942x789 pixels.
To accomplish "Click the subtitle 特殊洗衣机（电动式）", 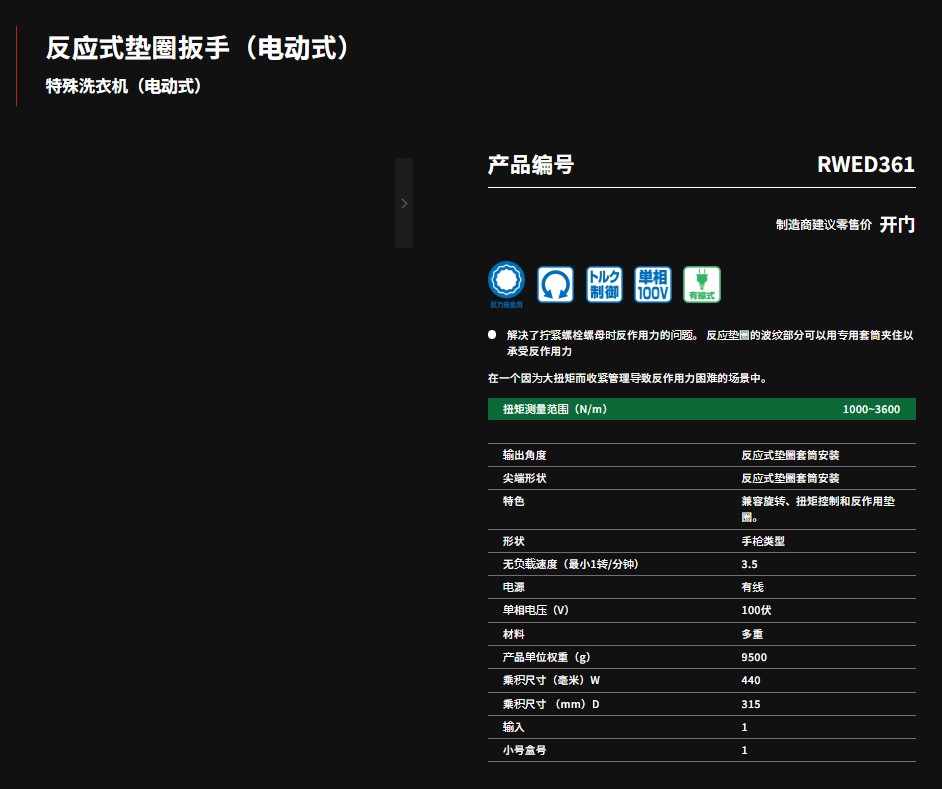I will click(x=124, y=86).
